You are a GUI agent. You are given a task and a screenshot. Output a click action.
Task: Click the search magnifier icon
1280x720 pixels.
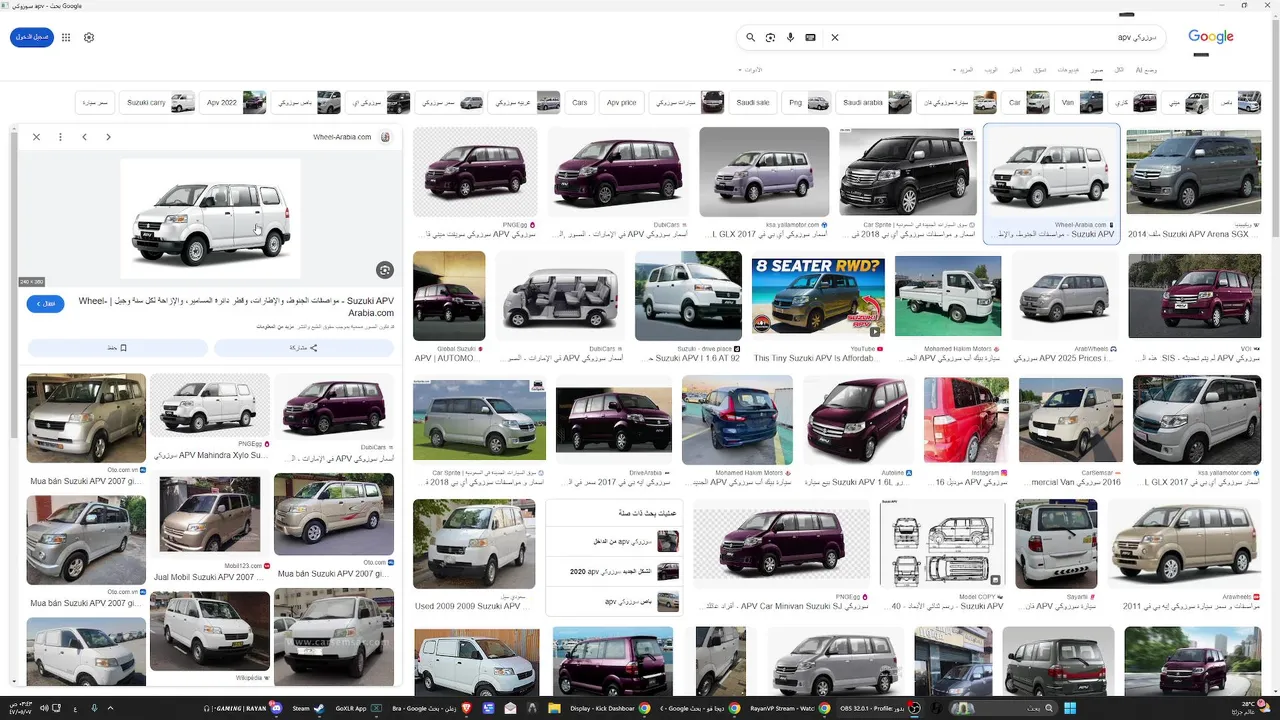750,37
